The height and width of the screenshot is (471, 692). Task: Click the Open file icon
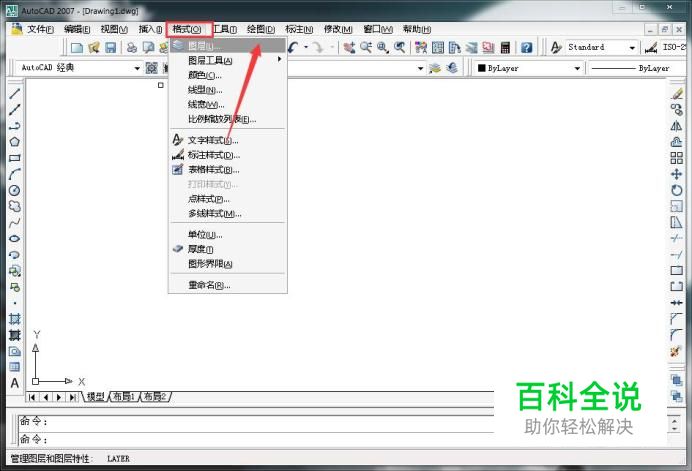(x=94, y=47)
